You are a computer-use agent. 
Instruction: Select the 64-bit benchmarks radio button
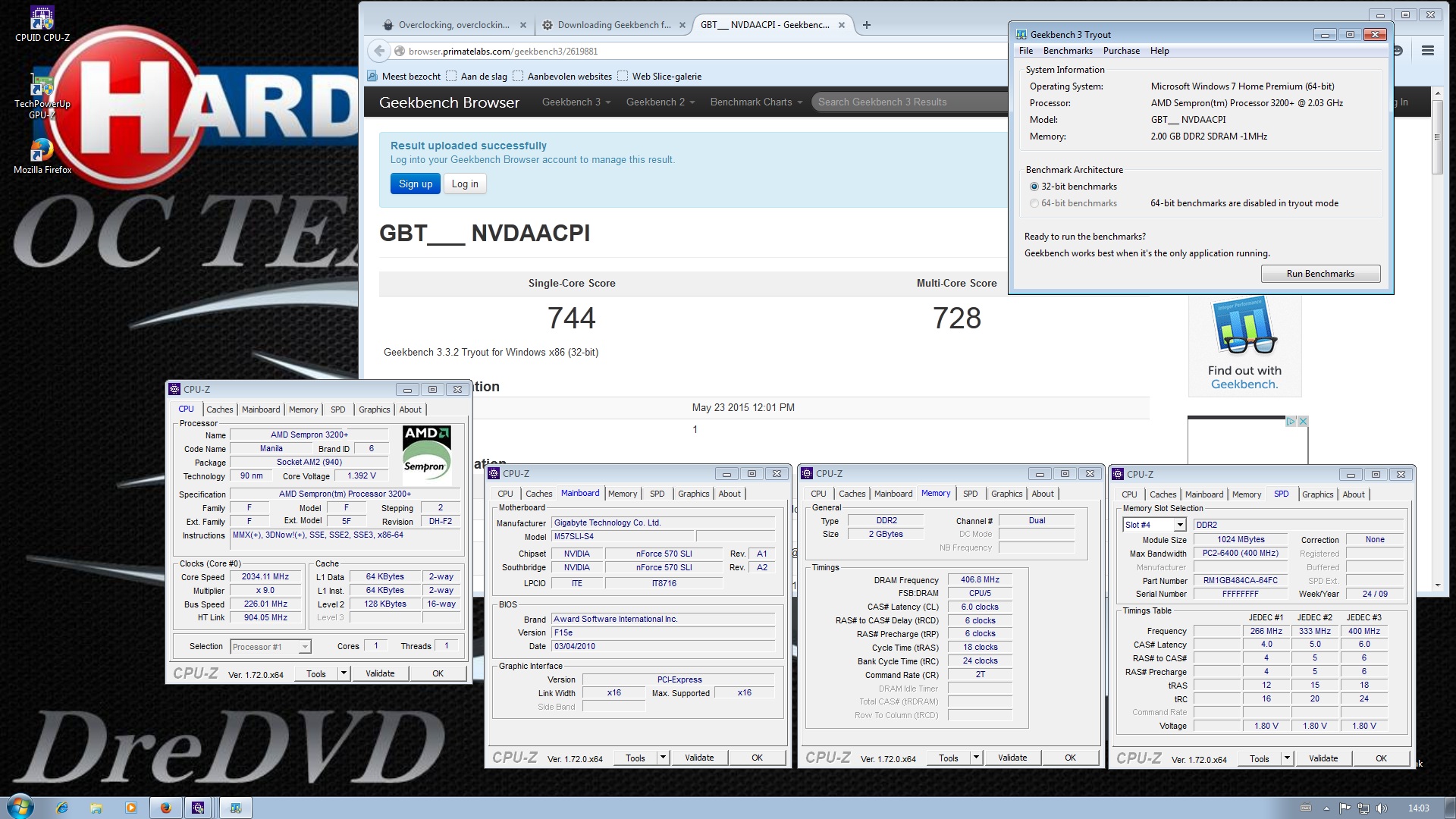point(1034,203)
